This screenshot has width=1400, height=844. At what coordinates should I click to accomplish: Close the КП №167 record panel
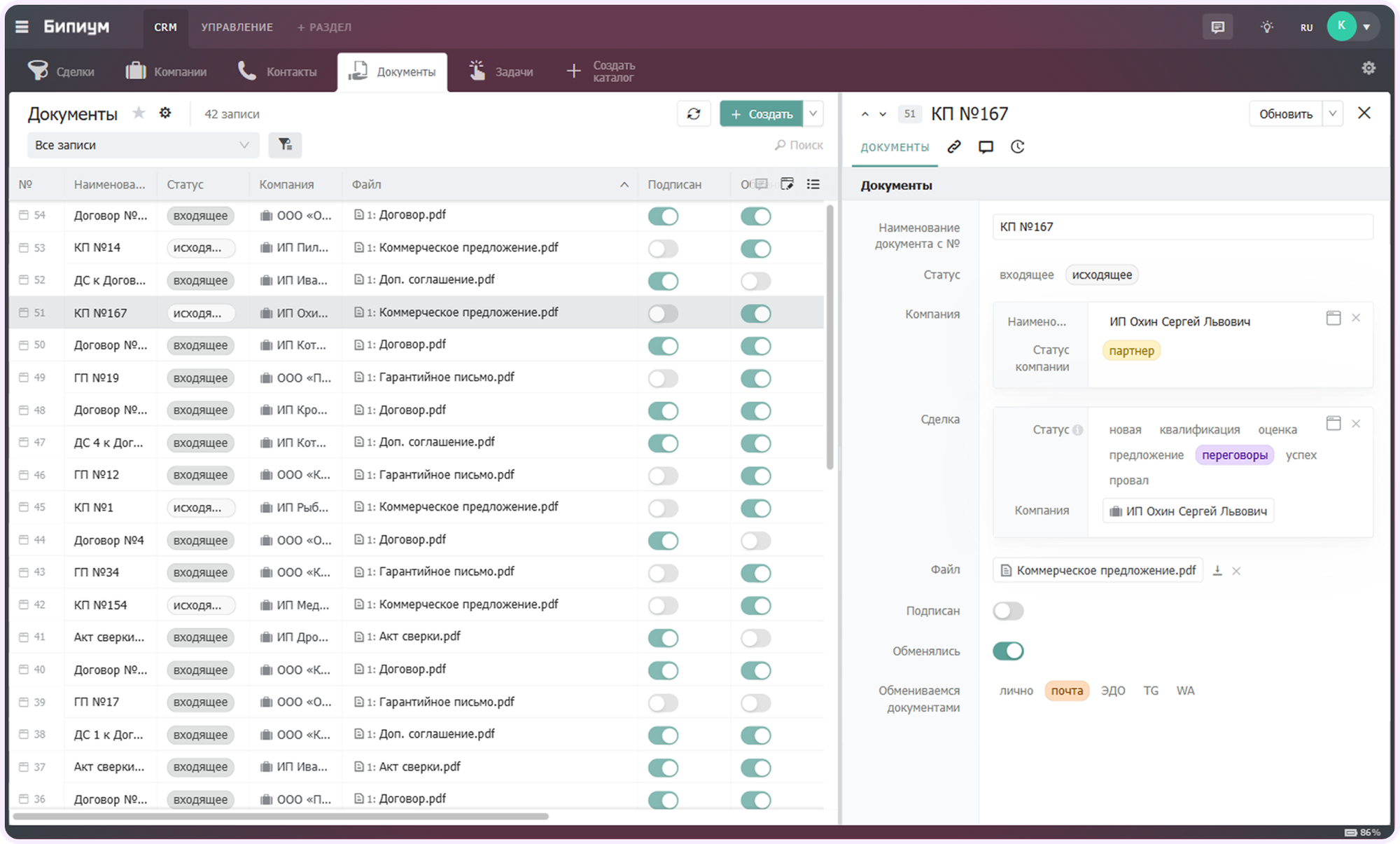click(1364, 113)
